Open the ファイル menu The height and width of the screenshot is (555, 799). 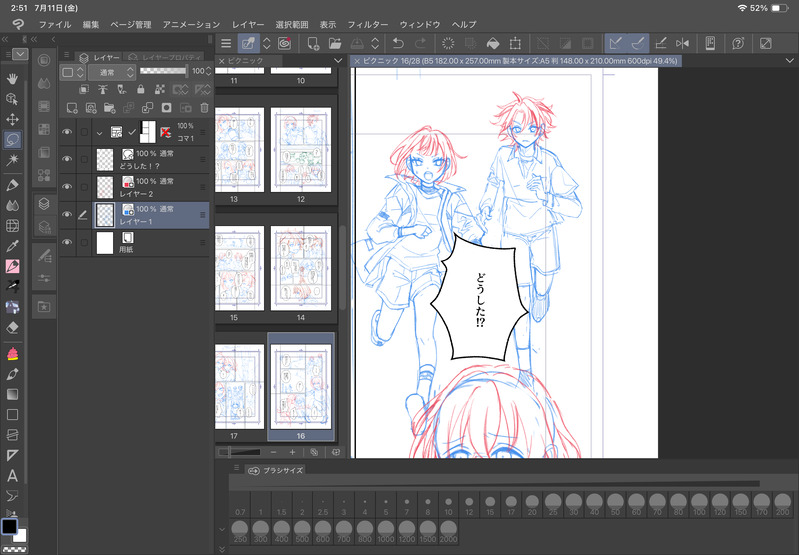coord(55,24)
